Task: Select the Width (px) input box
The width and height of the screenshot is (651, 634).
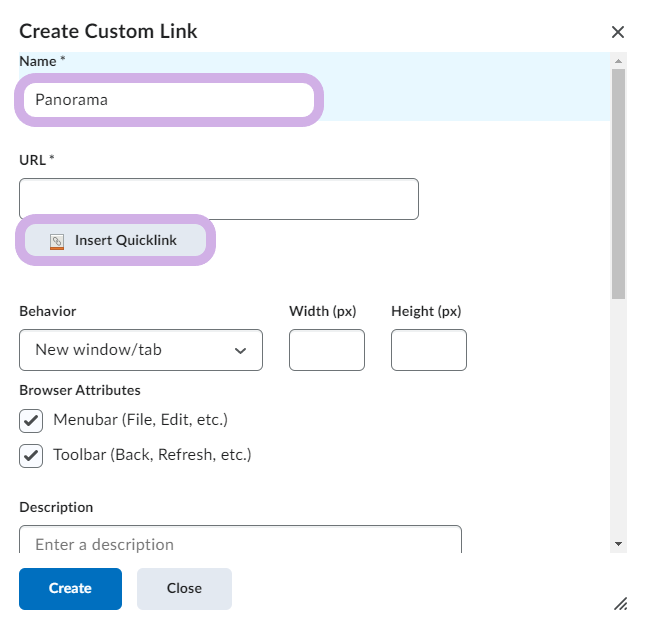Action: [x=326, y=350]
